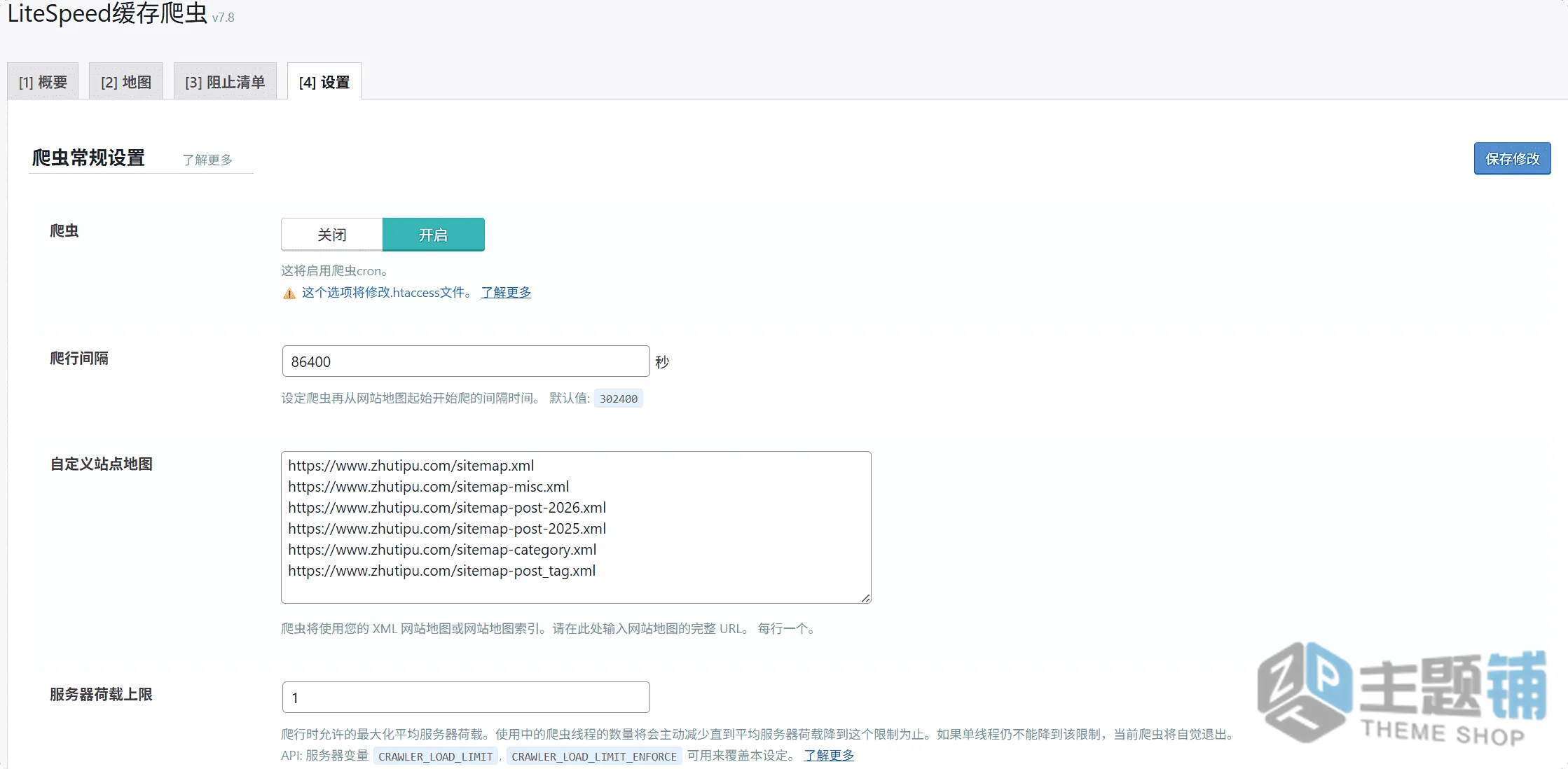Screen dimensions: 1568x769
Task: Click the sitemap-post-2025.xml line
Action: pos(447,529)
